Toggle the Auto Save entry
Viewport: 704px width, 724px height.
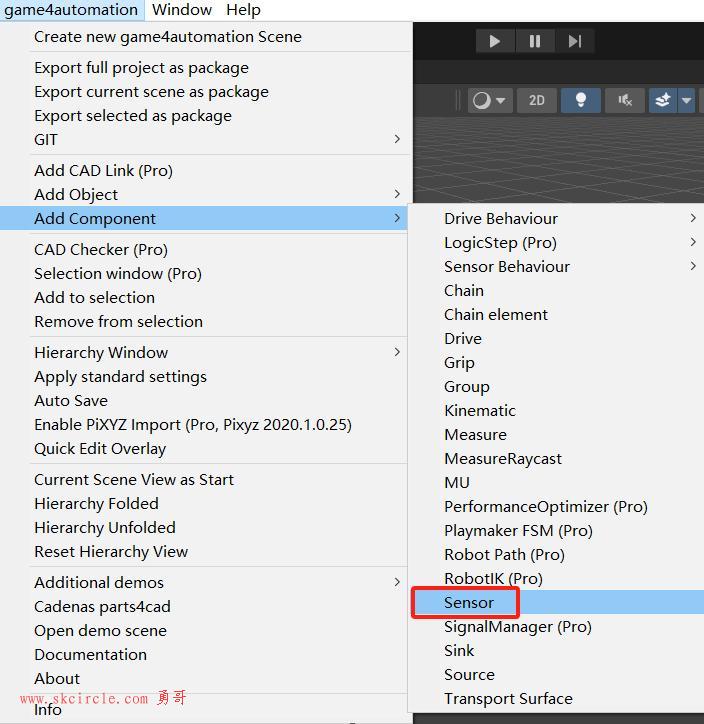point(204,401)
